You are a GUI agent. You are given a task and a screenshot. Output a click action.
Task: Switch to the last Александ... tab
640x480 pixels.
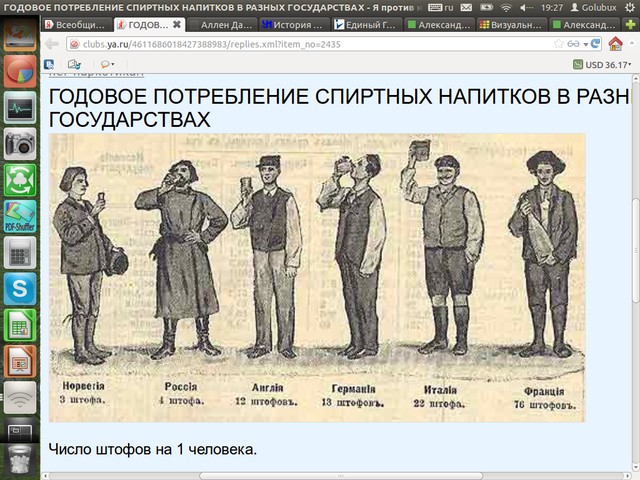(584, 25)
